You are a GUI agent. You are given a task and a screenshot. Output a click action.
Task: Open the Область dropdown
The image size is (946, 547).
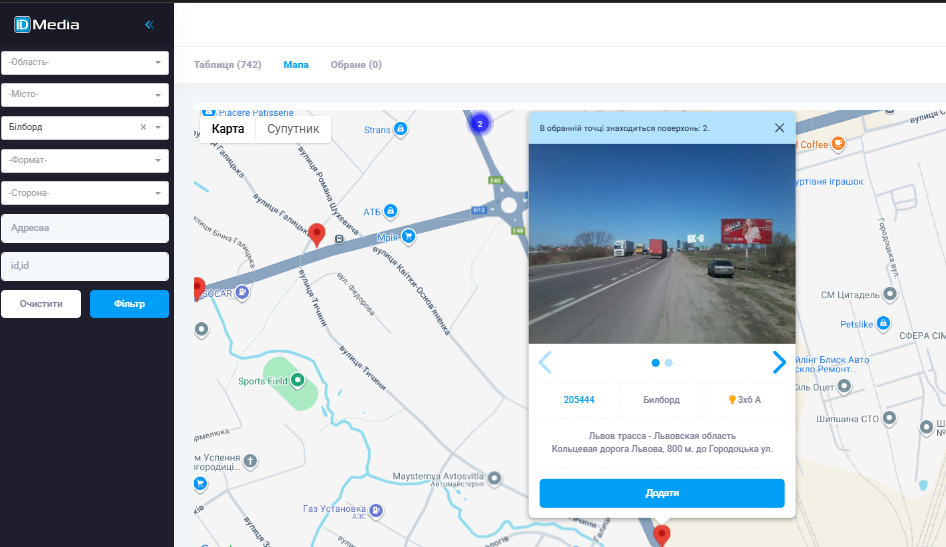click(x=85, y=62)
